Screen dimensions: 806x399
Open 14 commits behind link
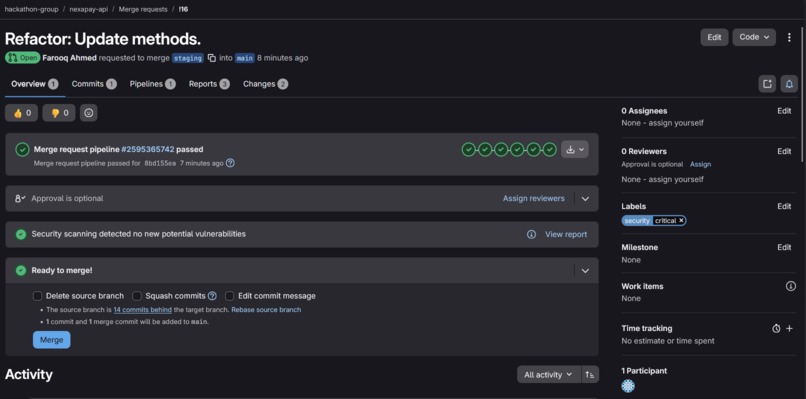[x=142, y=310]
